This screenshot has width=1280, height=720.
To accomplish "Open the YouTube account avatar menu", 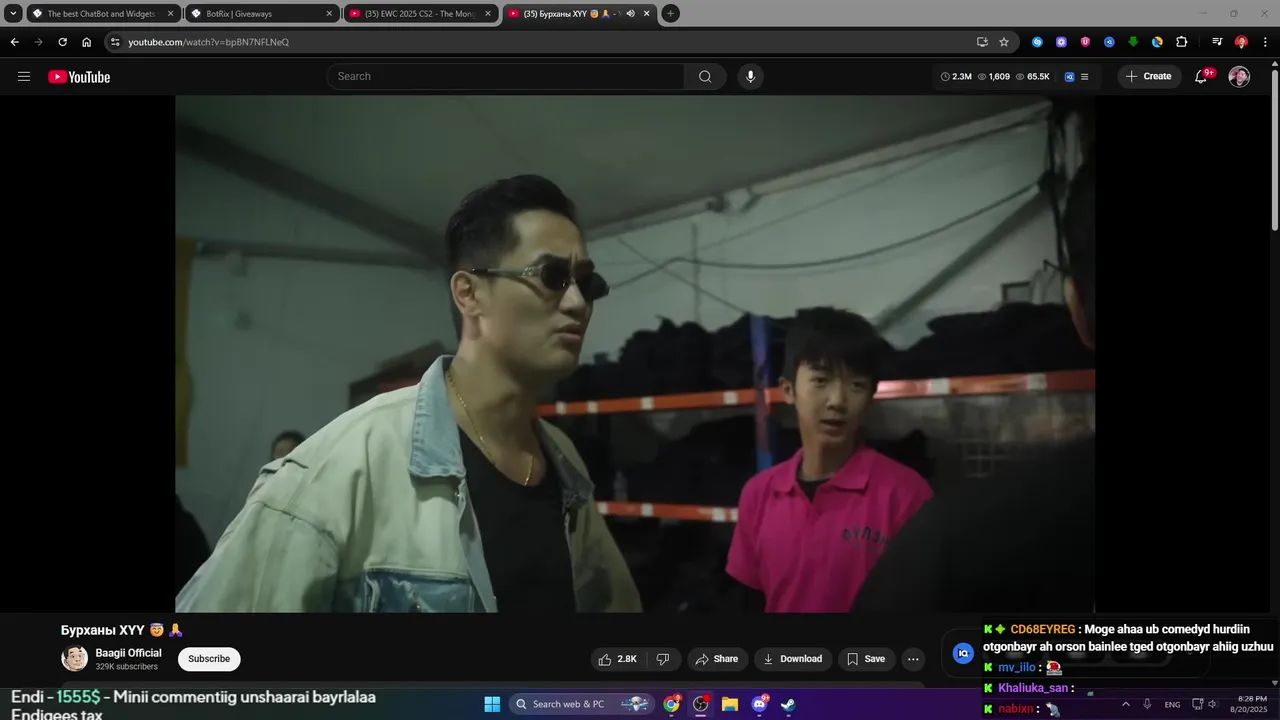I will click(1239, 77).
